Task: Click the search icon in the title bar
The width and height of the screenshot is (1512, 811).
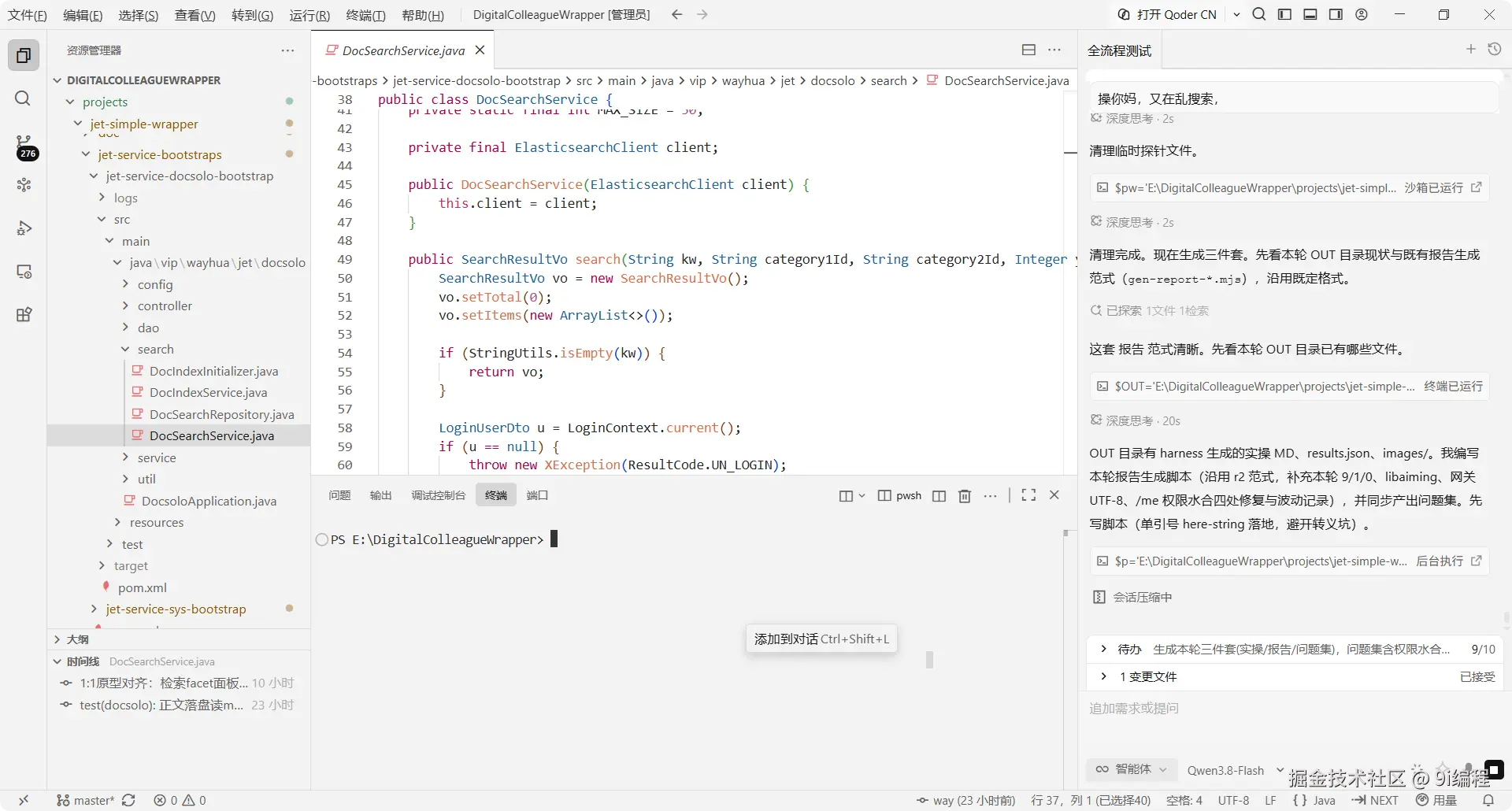Action: point(1259,14)
